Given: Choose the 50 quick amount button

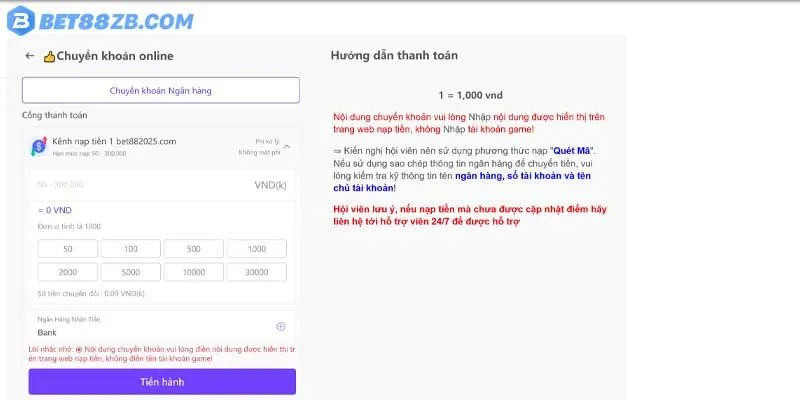Looking at the screenshot, I should 68,249.
